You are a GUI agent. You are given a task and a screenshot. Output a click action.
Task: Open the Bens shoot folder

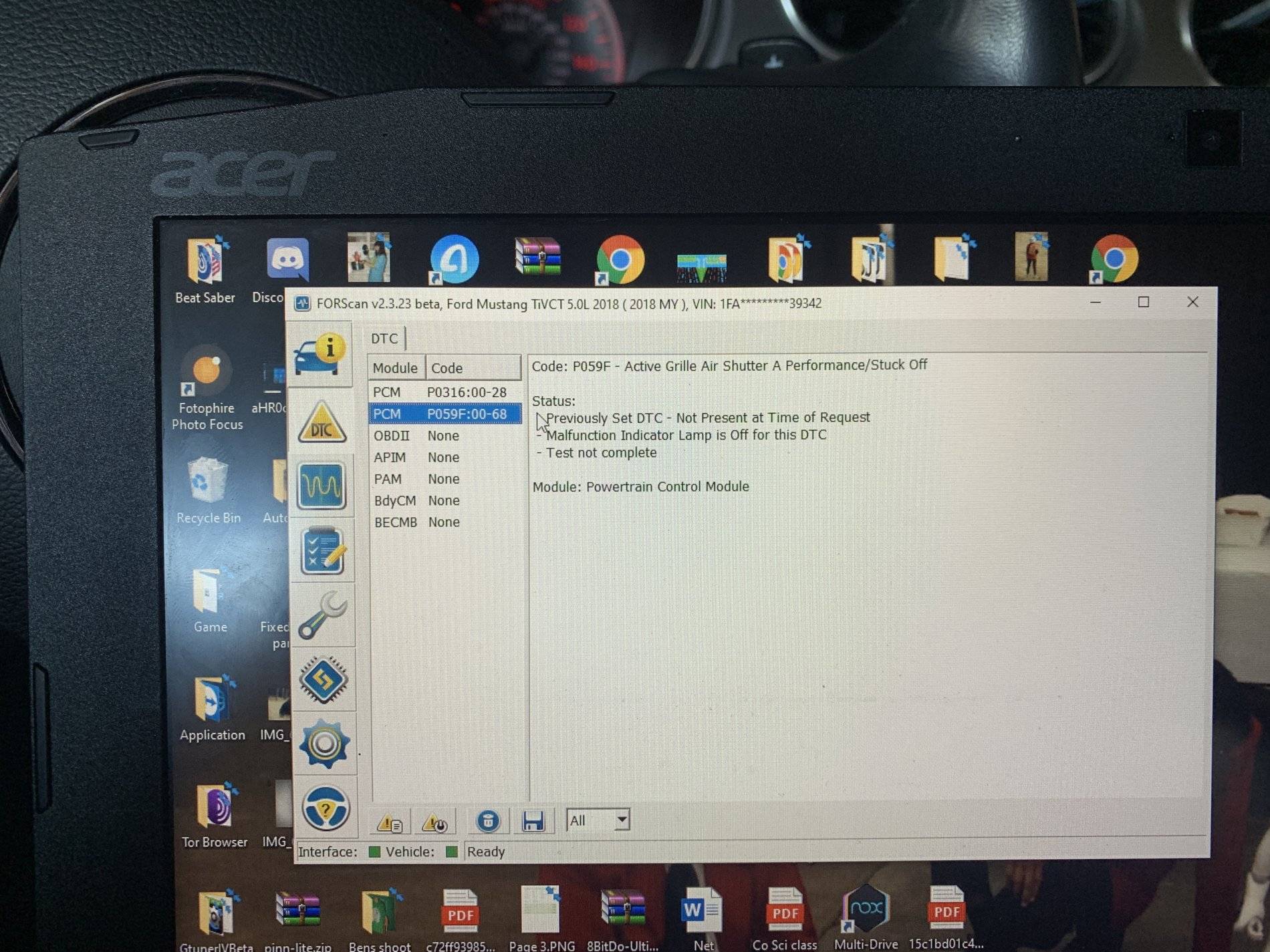click(380, 919)
